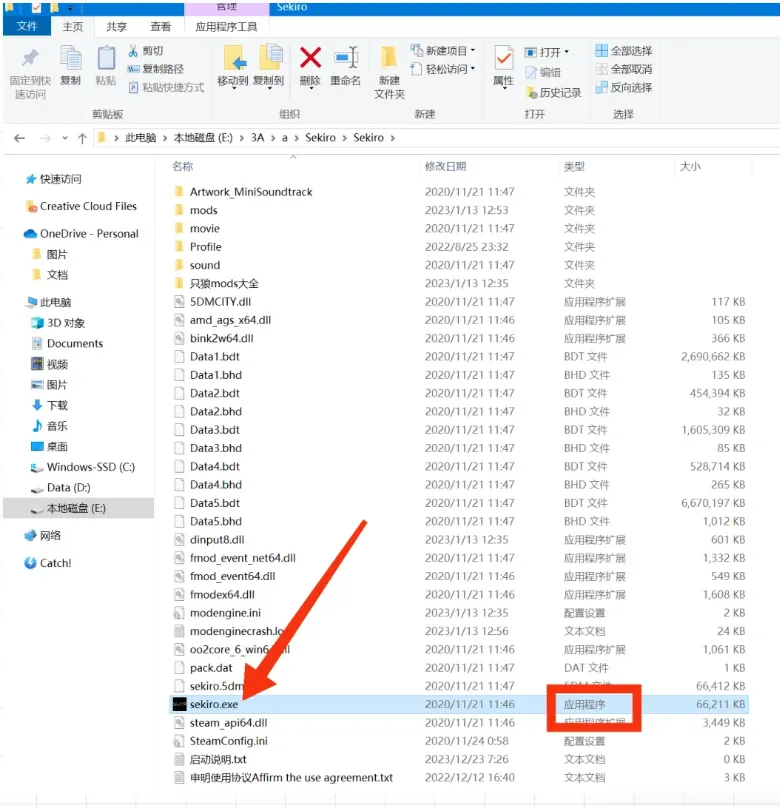Expand chevron after 3A in breadcrumb
The width and height of the screenshot is (780, 808).
273,138
